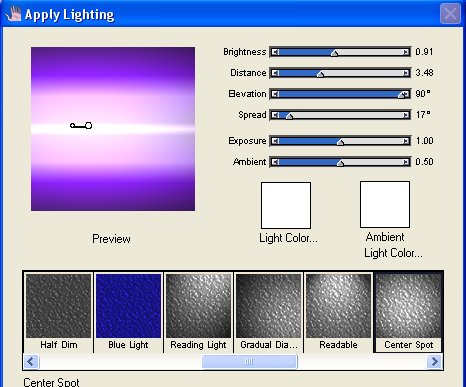Click the purple lighting preview image

coord(113,129)
